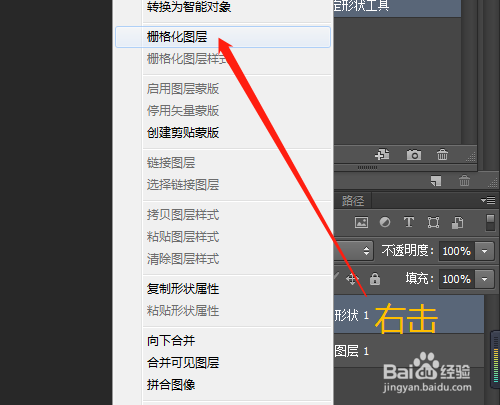Choose 复制形状属性 menu item
The image size is (500, 405).
[x=183, y=289]
